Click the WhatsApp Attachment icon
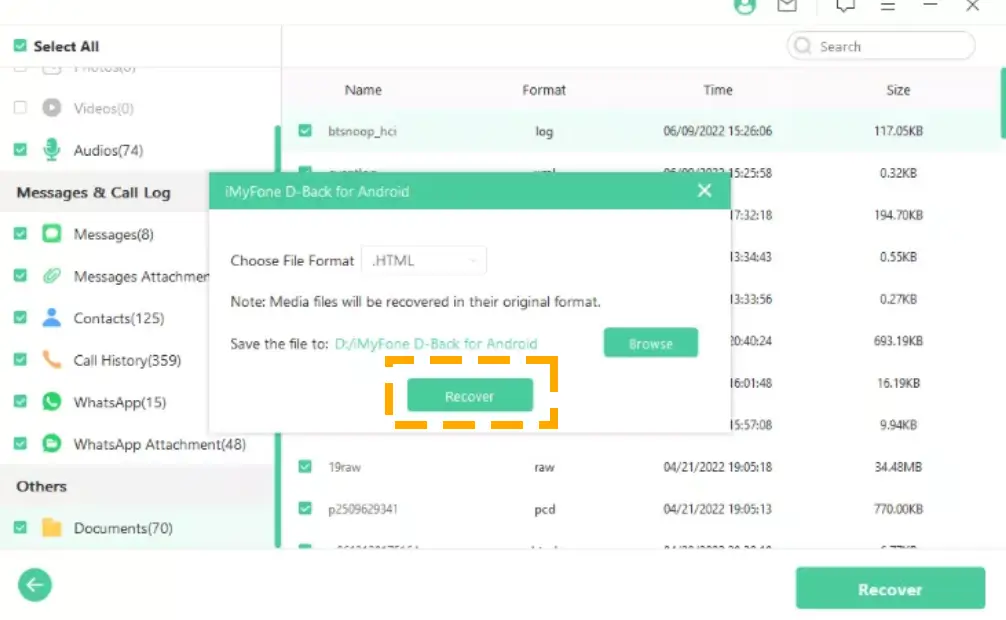Screen dimensions: 1006x620 (x=51, y=443)
